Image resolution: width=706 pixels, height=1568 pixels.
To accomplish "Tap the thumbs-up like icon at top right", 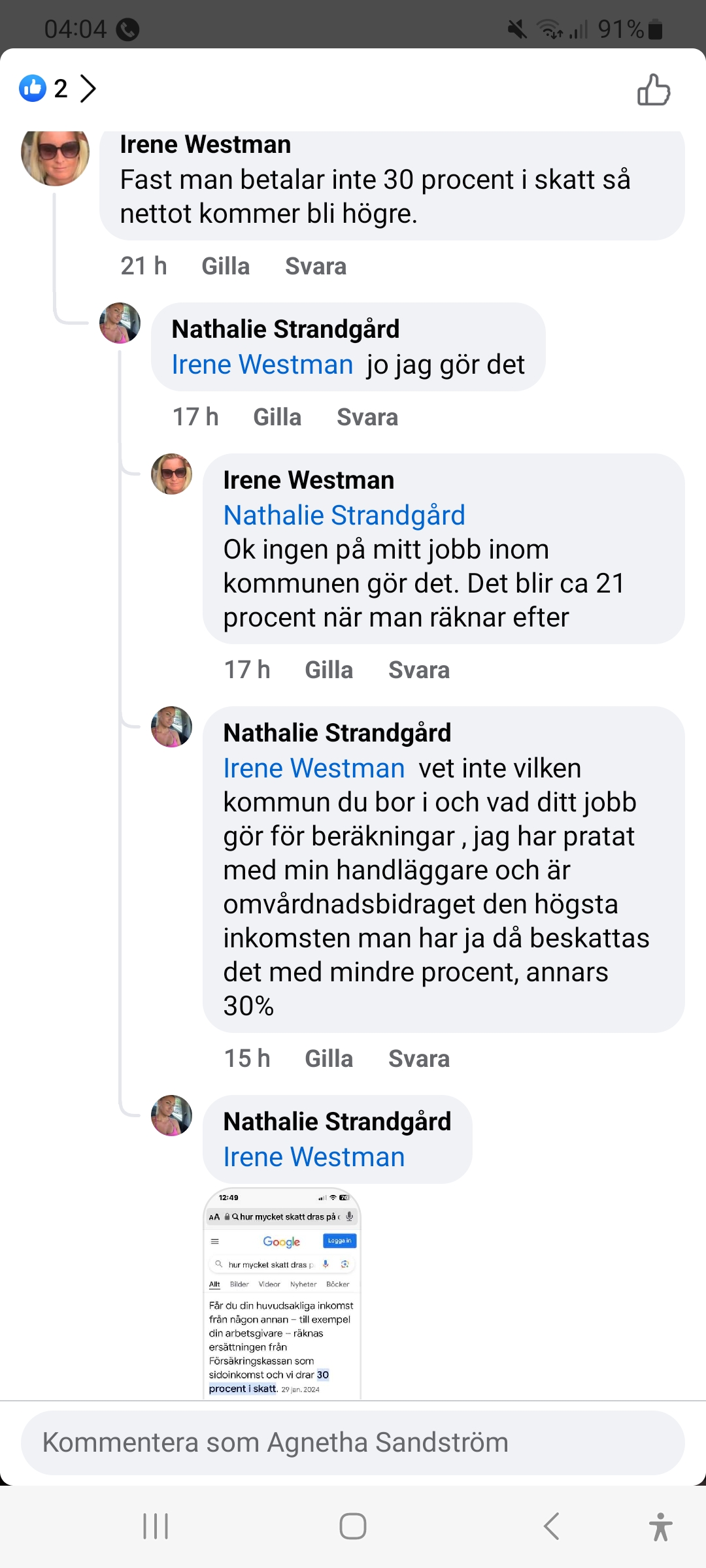I will coord(654,90).
